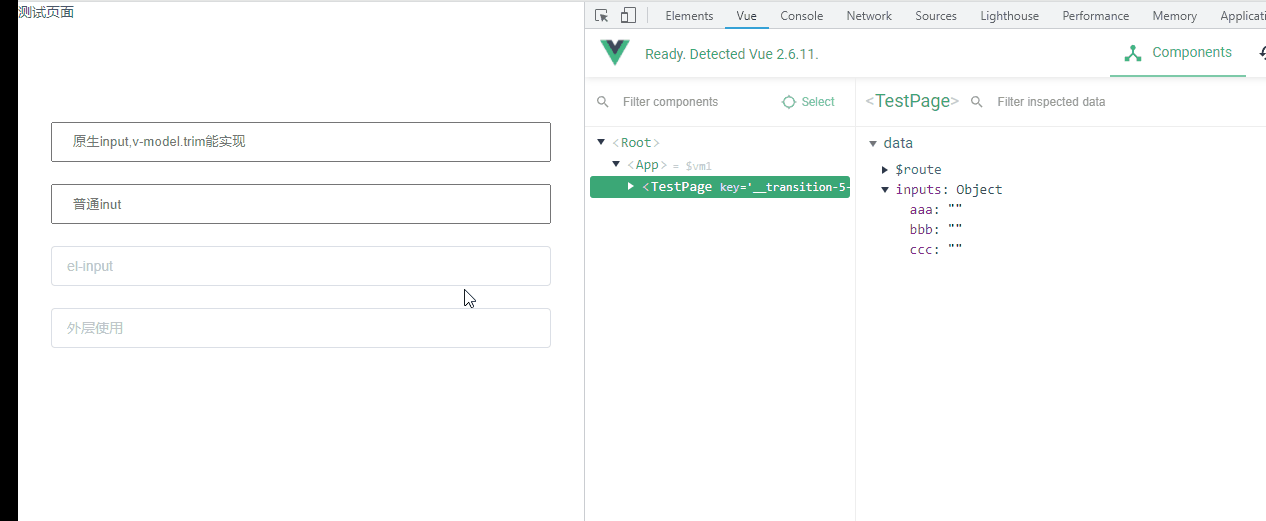The width and height of the screenshot is (1266, 521).
Task: Click the TestPage inspector title
Action: tap(912, 101)
